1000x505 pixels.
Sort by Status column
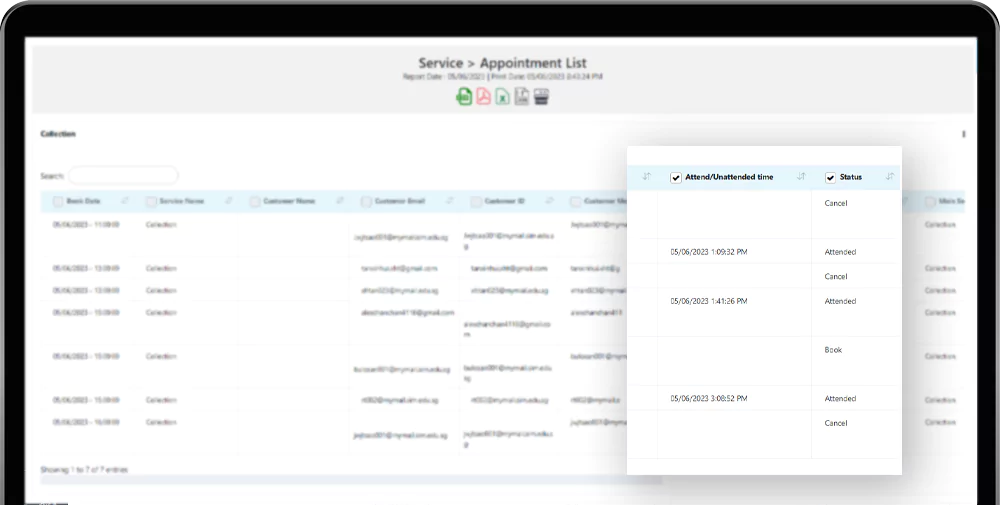pyautogui.click(x=890, y=177)
